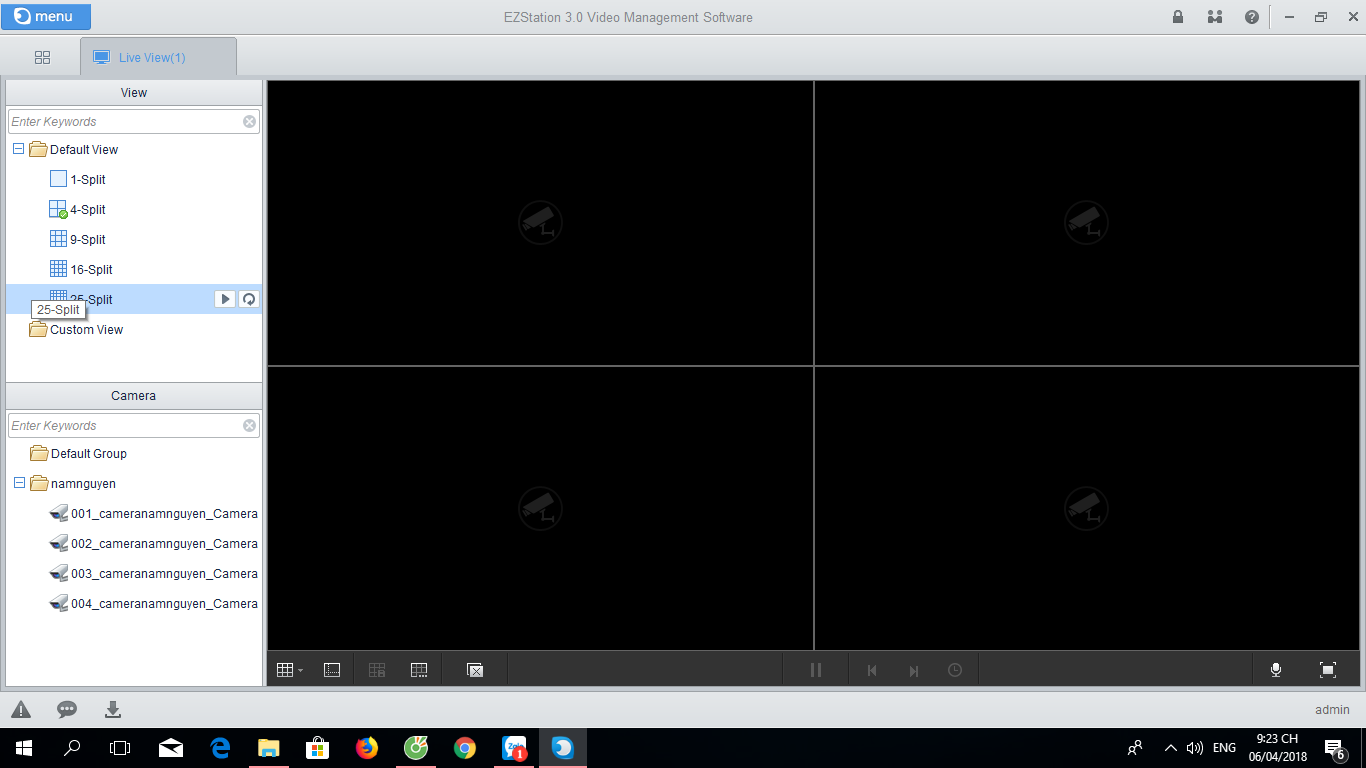This screenshot has height=768, width=1366.
Task: Click the View panel keyword search field
Action: (125, 122)
